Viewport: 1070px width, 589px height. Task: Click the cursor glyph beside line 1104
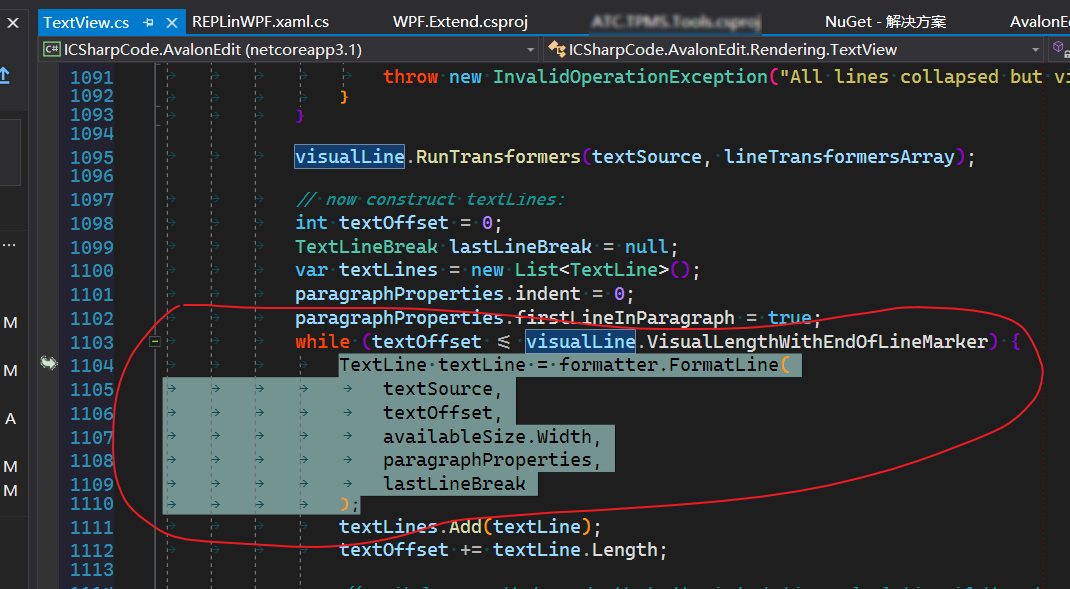click(x=48, y=364)
